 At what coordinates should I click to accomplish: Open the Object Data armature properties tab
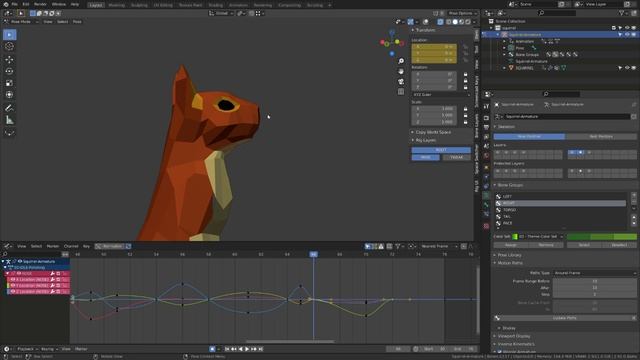click(x=486, y=196)
